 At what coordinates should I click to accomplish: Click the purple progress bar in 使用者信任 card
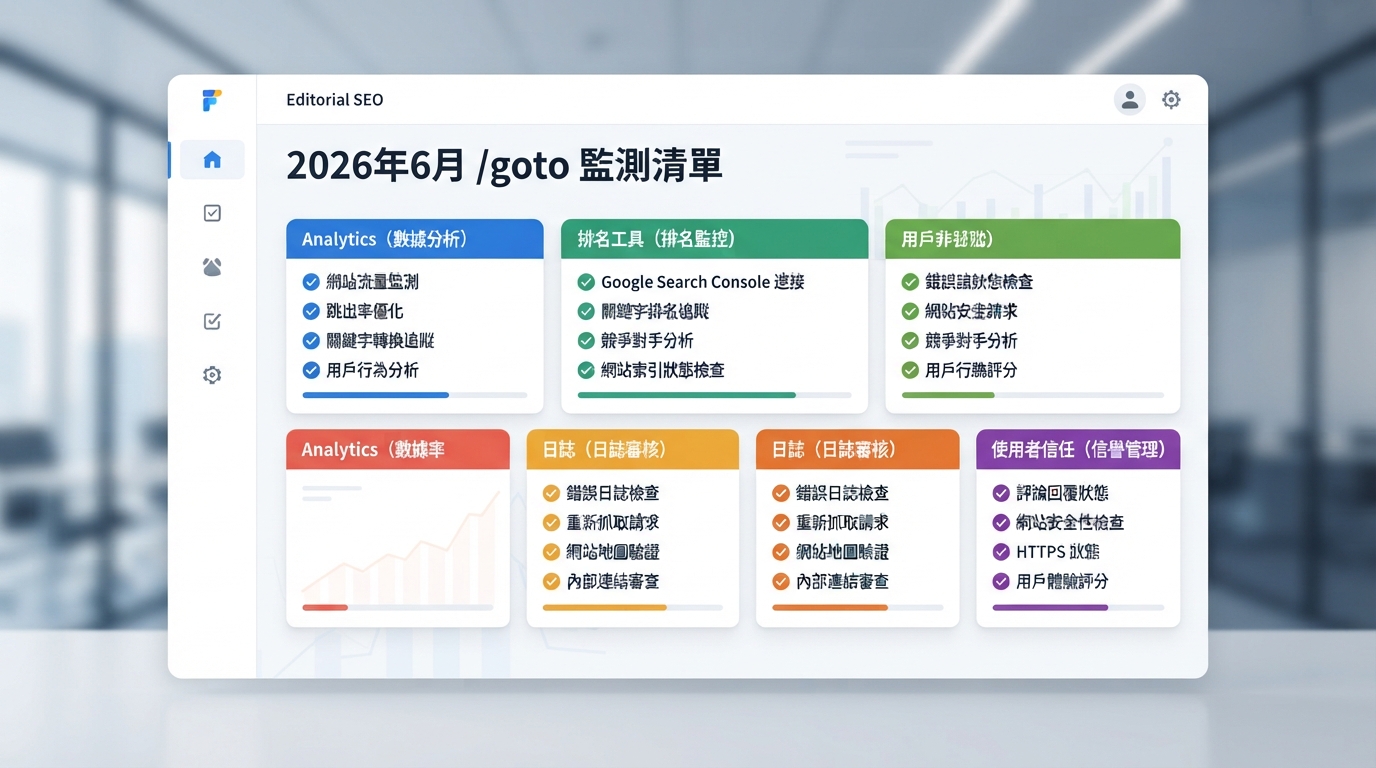tap(1078, 607)
